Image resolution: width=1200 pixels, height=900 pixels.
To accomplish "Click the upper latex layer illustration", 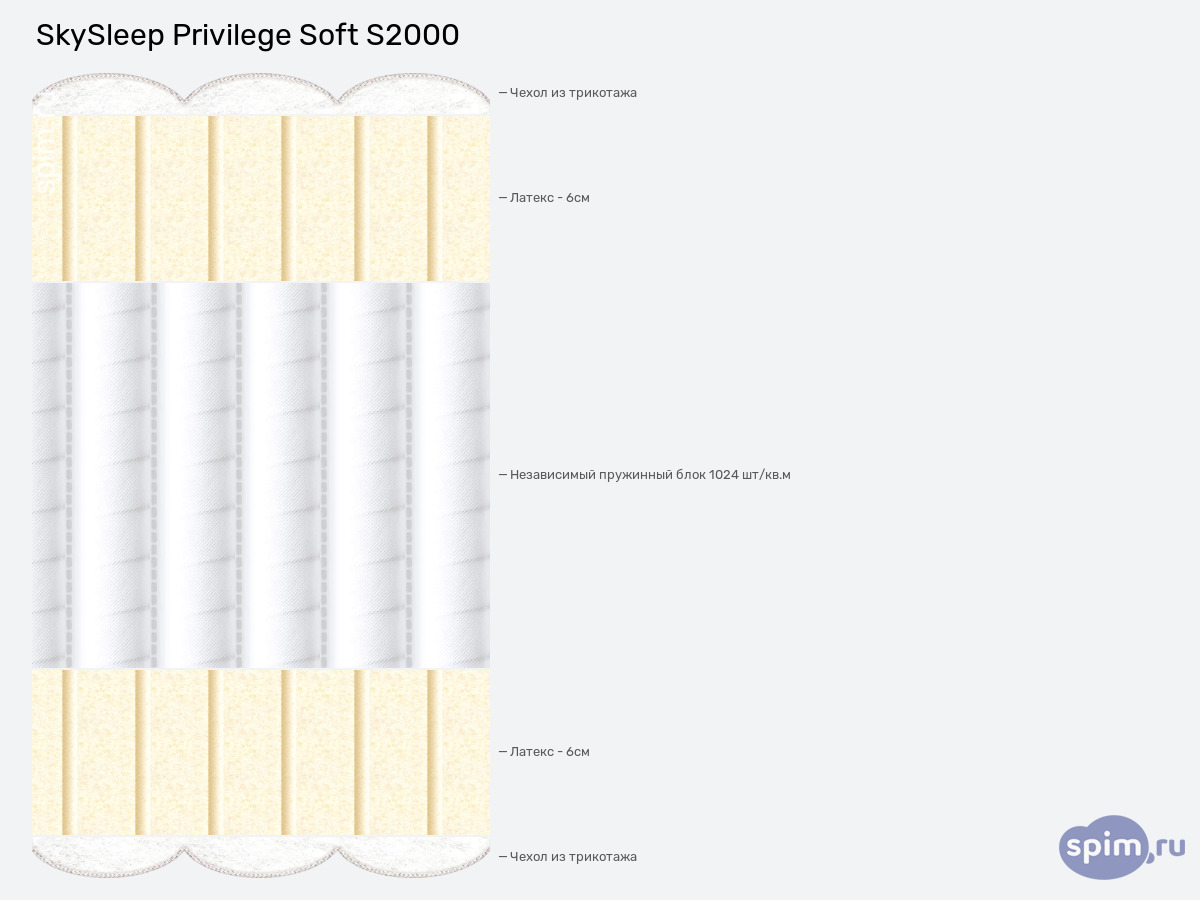I will coord(261,198).
